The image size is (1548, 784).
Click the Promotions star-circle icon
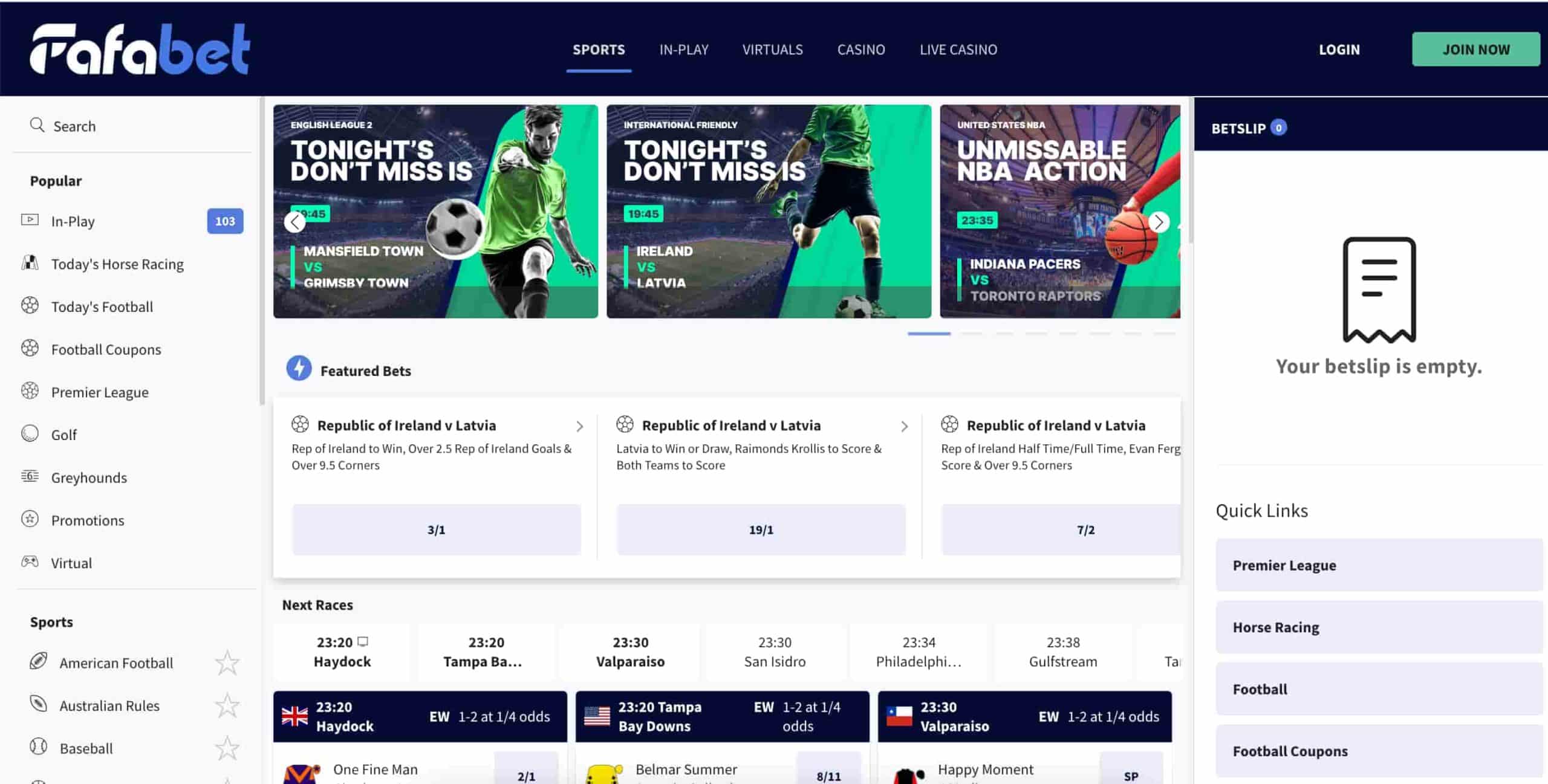pos(30,519)
